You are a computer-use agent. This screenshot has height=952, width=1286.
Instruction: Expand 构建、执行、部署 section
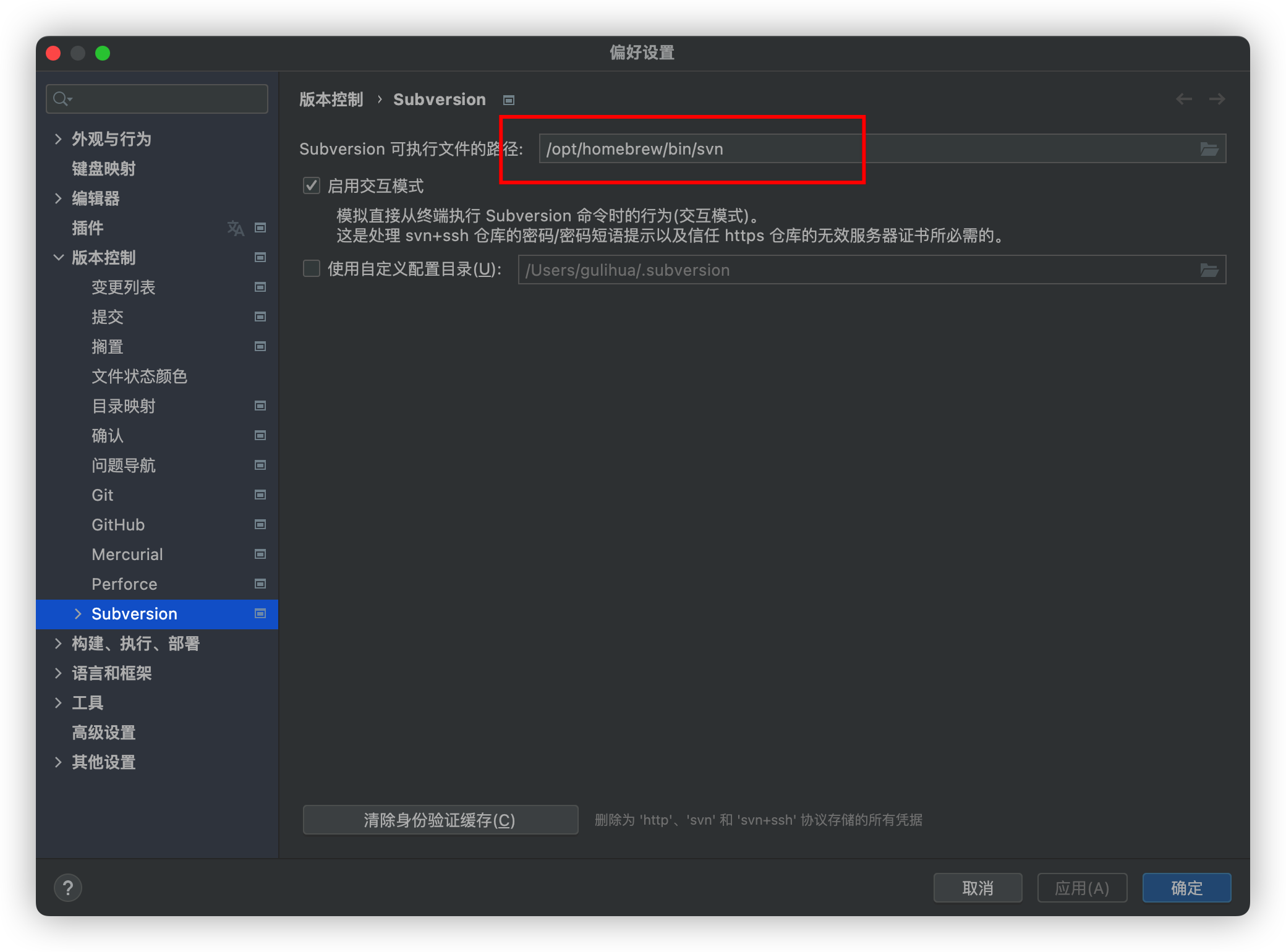click(x=58, y=644)
